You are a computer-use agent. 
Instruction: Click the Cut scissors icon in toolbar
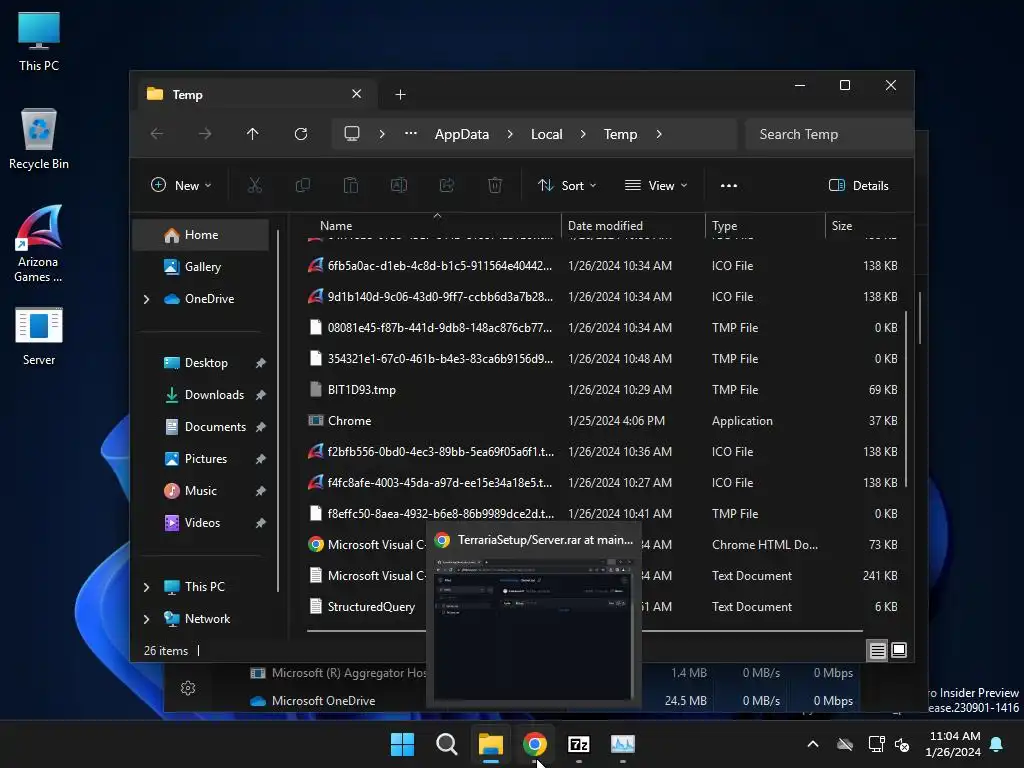(255, 185)
